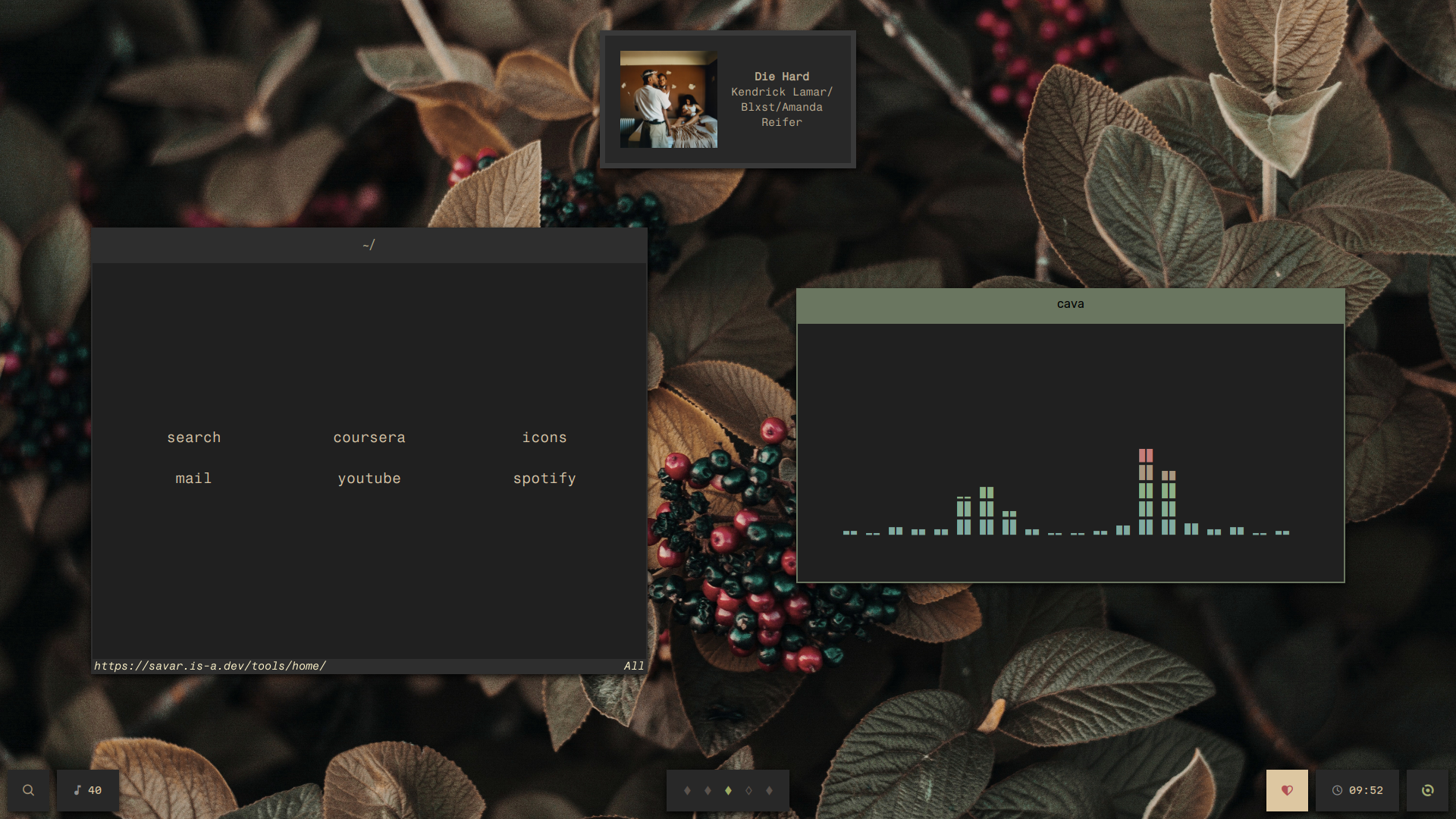1456x819 pixels.
Task: Click the search magnifier icon in the bar
Action: (28, 790)
